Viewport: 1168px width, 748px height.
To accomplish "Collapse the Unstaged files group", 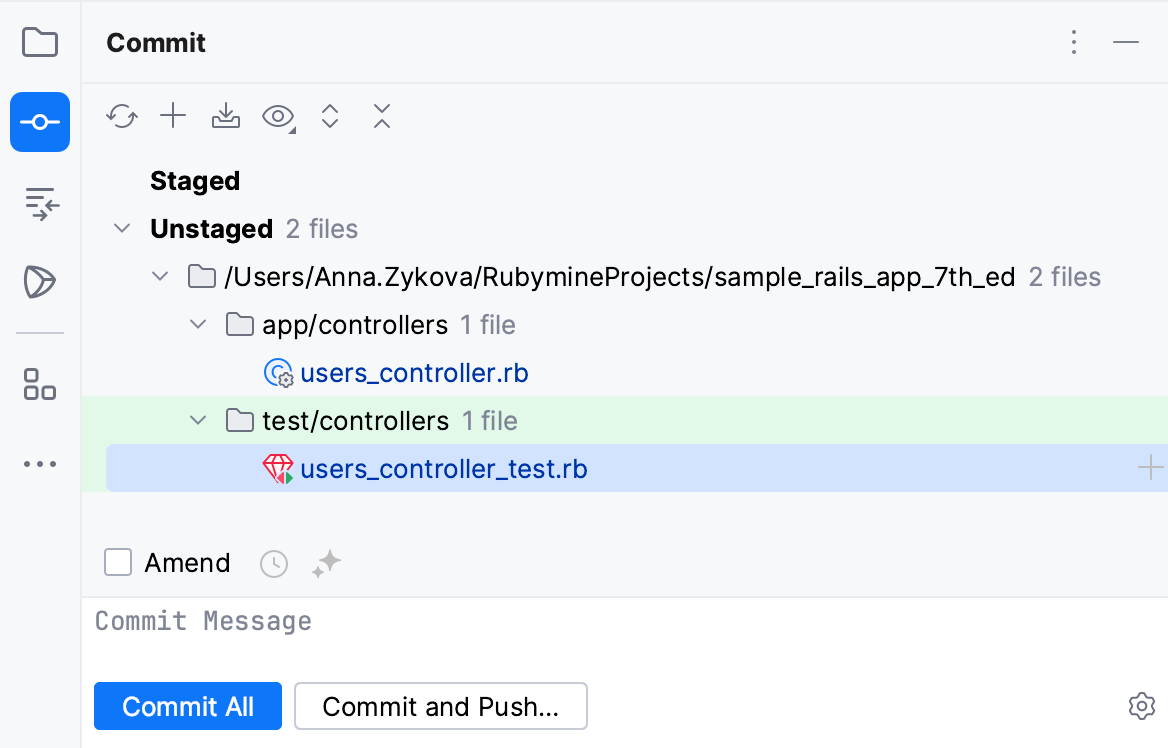I will point(122,229).
